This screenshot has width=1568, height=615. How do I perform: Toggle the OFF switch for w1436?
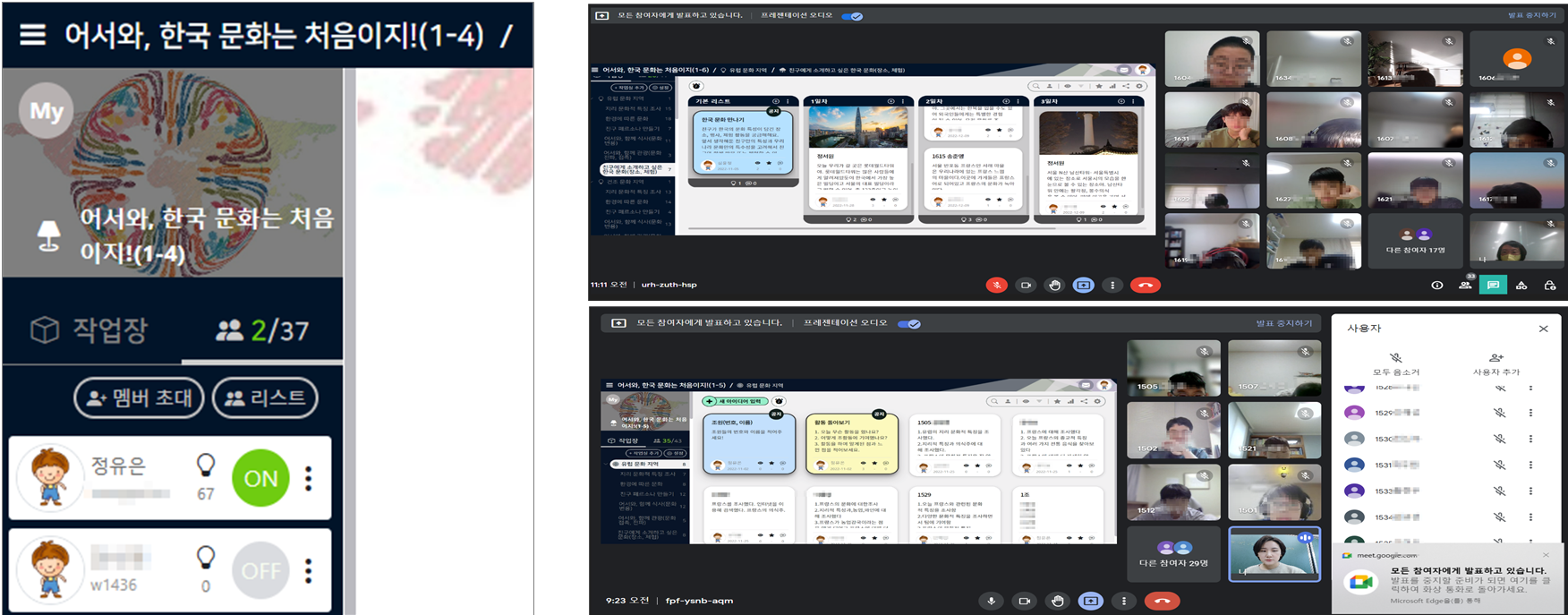click(x=260, y=570)
